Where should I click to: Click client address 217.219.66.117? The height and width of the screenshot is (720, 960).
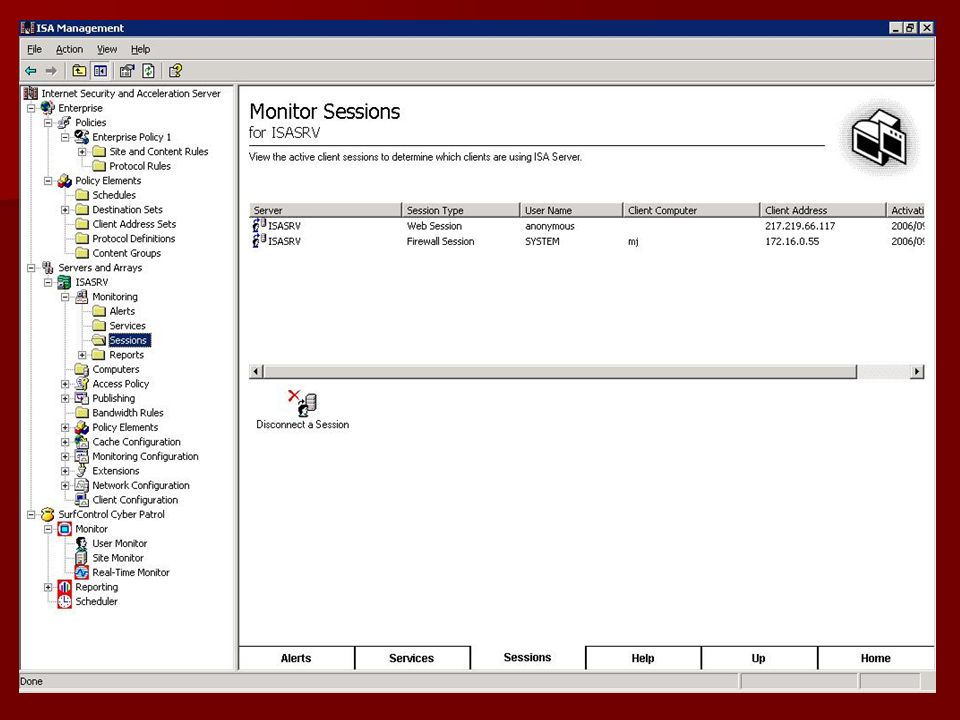pos(800,226)
